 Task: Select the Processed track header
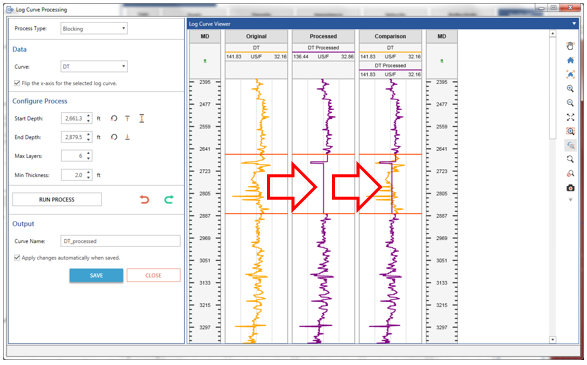[x=323, y=36]
